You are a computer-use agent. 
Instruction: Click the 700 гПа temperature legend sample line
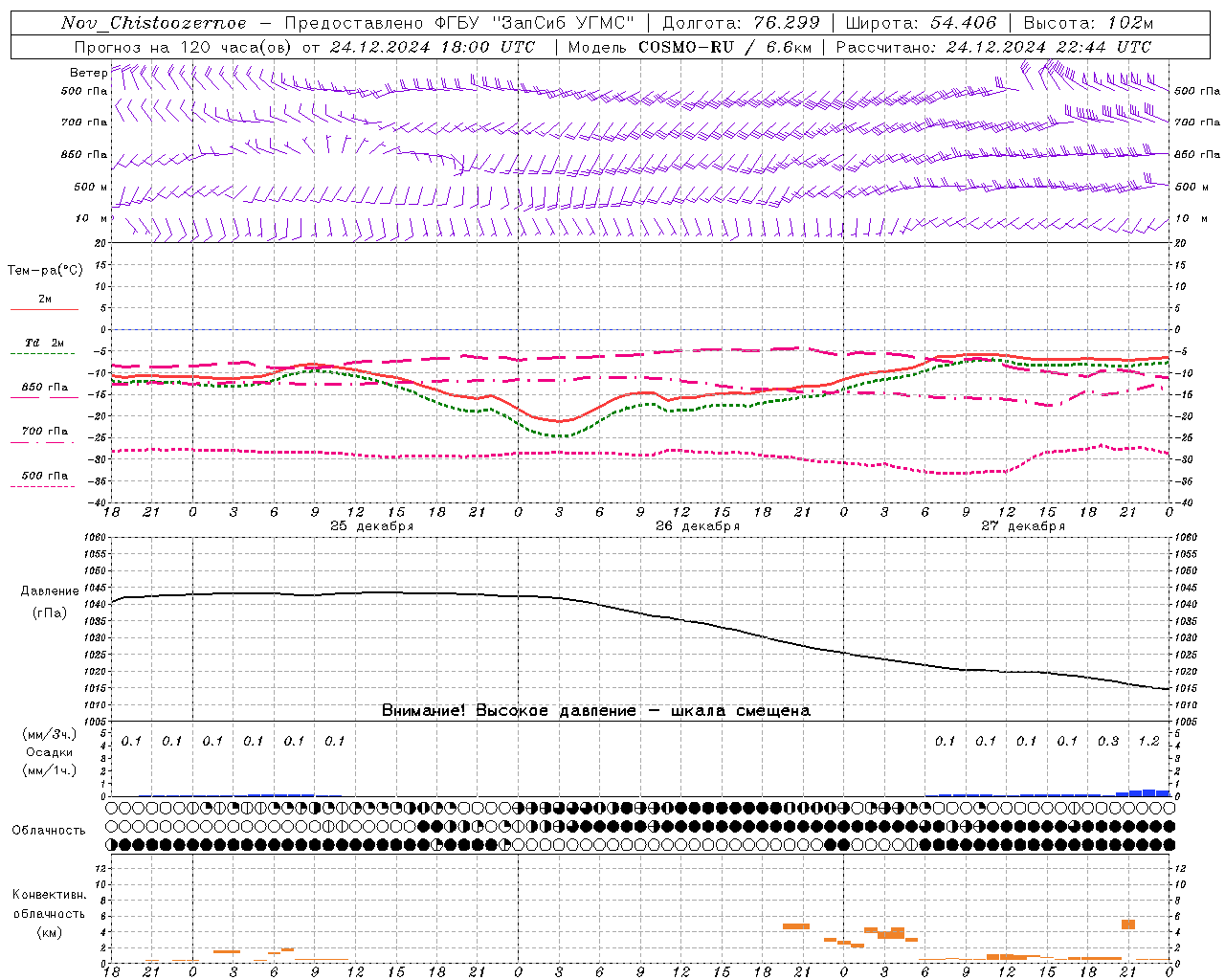point(43,442)
